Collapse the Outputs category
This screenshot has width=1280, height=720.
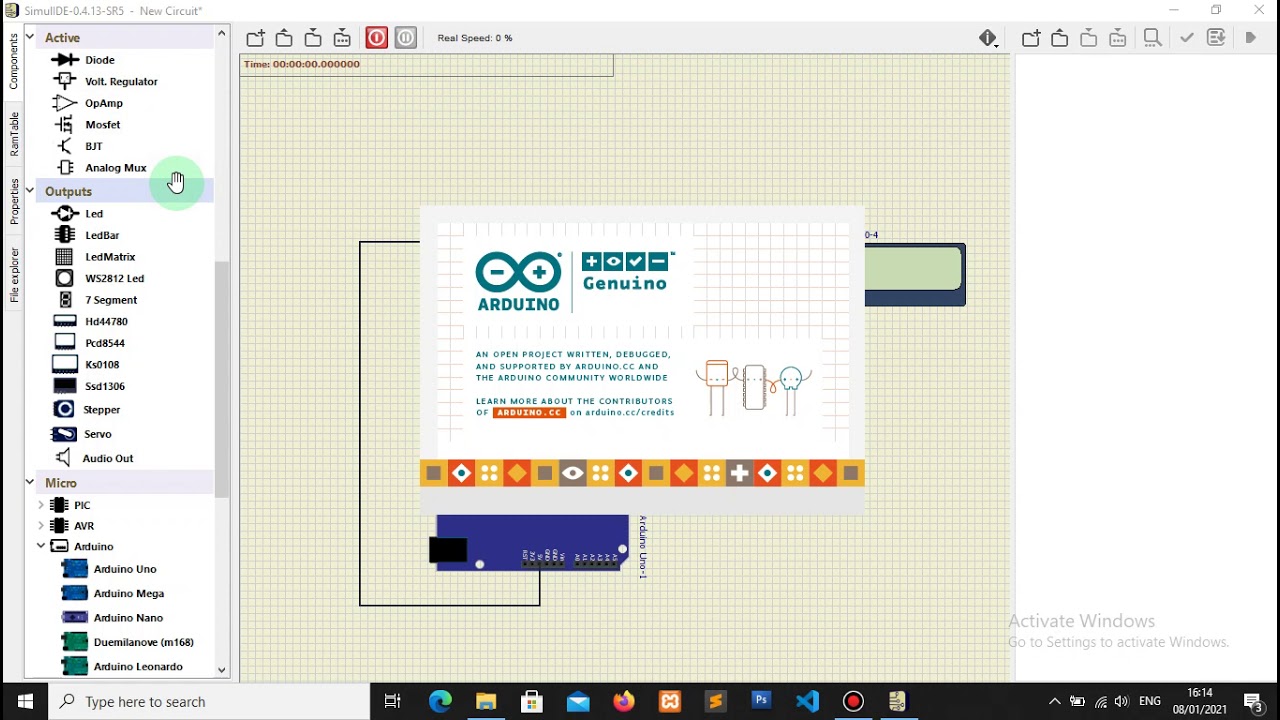point(30,190)
